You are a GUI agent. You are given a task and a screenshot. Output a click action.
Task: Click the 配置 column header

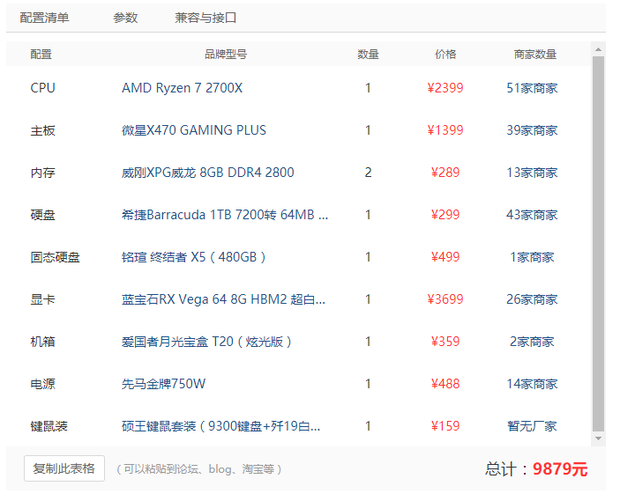[x=41, y=54]
